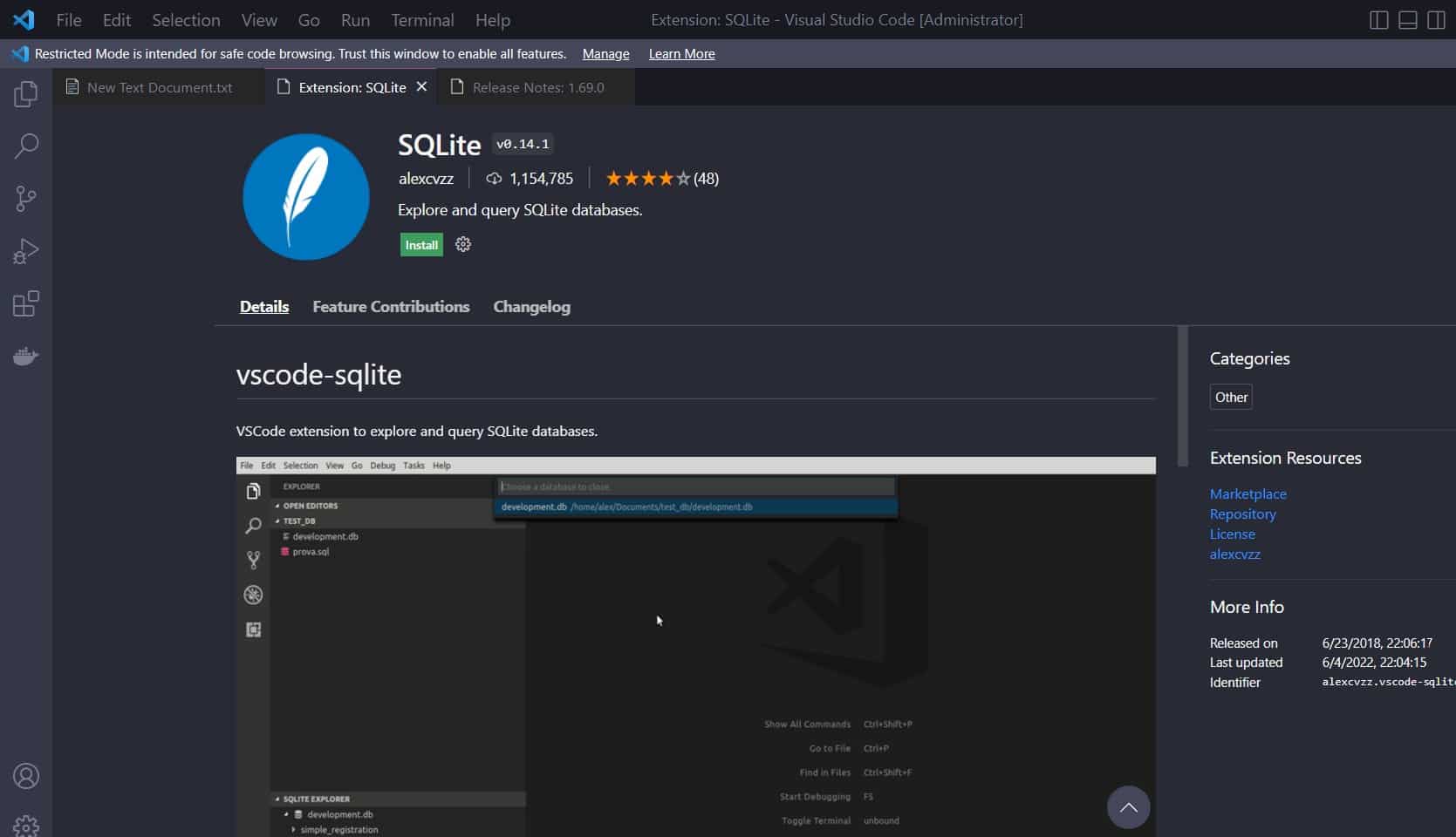Switch to Release Notes: 1.69.0 tab
This screenshot has width=1456, height=837.
coord(537,87)
